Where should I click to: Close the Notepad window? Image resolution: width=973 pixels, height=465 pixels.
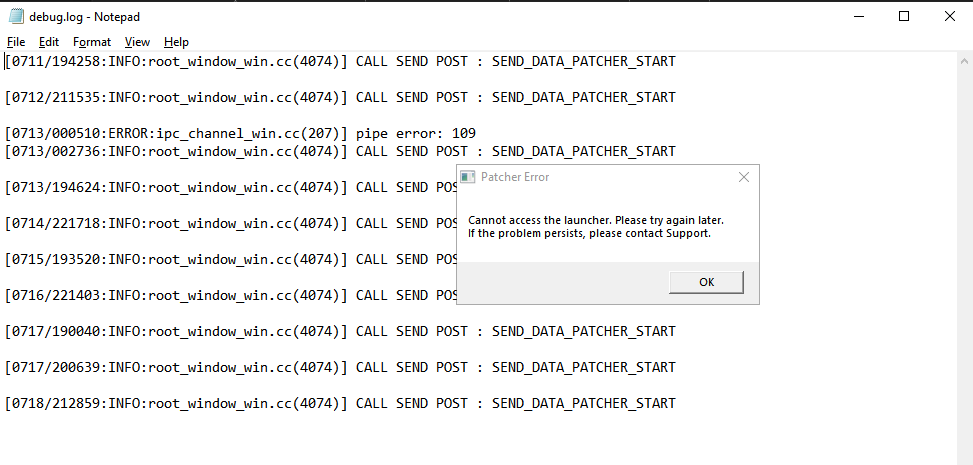[x=949, y=17]
